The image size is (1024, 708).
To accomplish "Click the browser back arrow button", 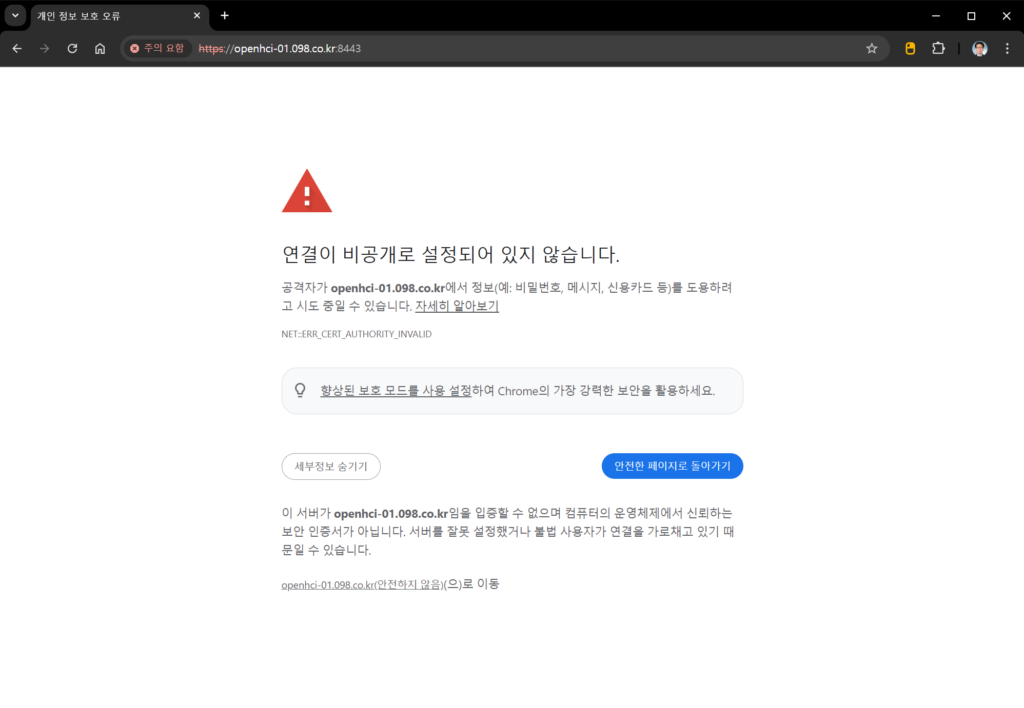I will click(x=17, y=48).
